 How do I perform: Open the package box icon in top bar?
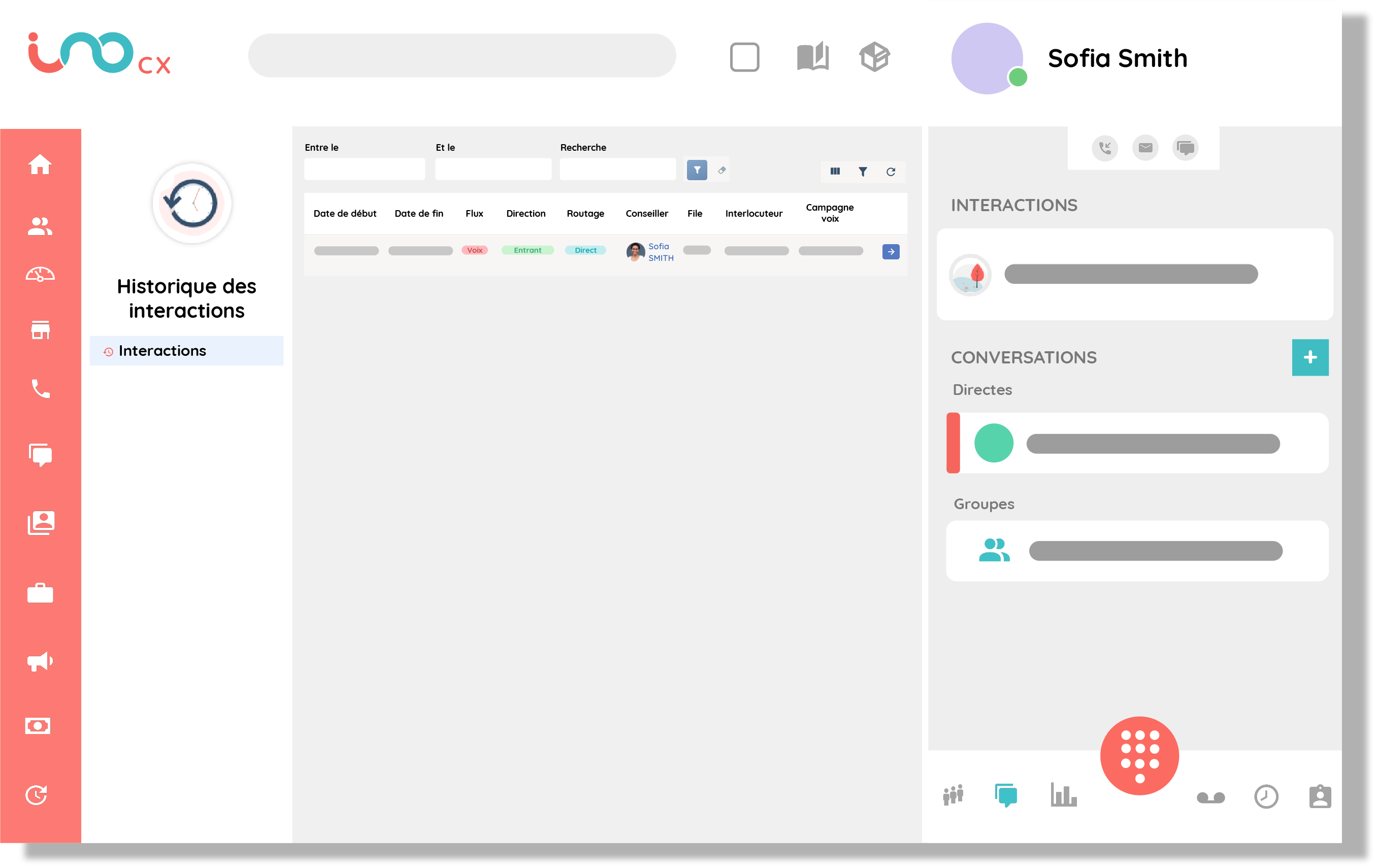(x=874, y=57)
